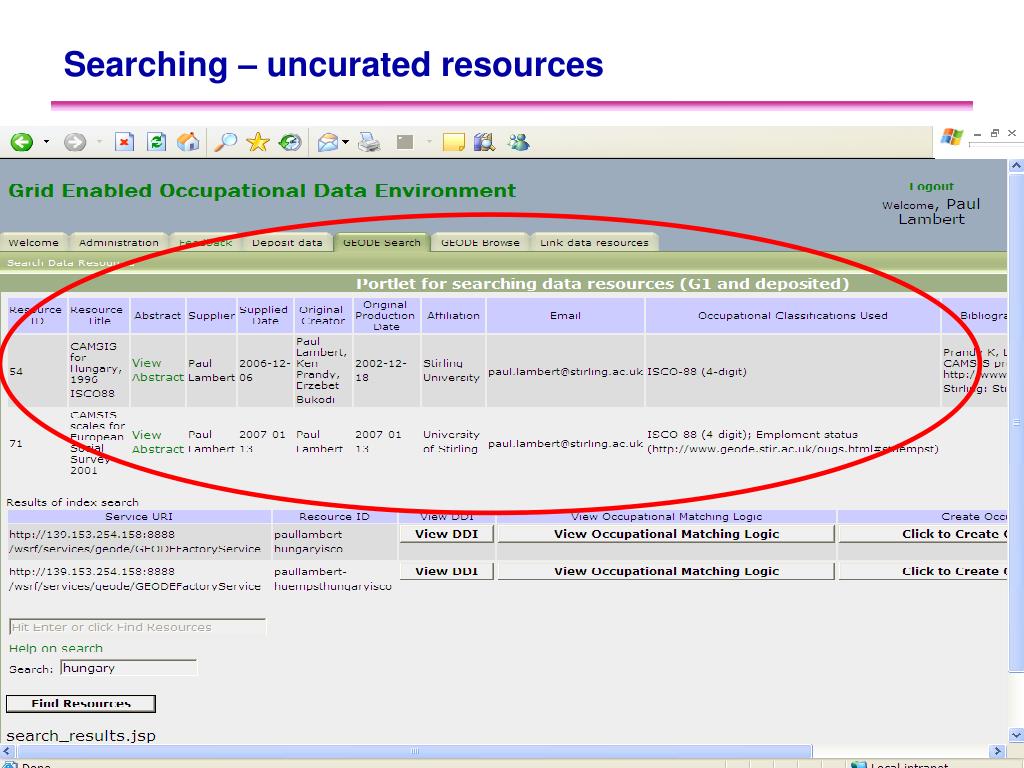Click to Create for paullambert-hungaryisco row

click(x=923, y=534)
